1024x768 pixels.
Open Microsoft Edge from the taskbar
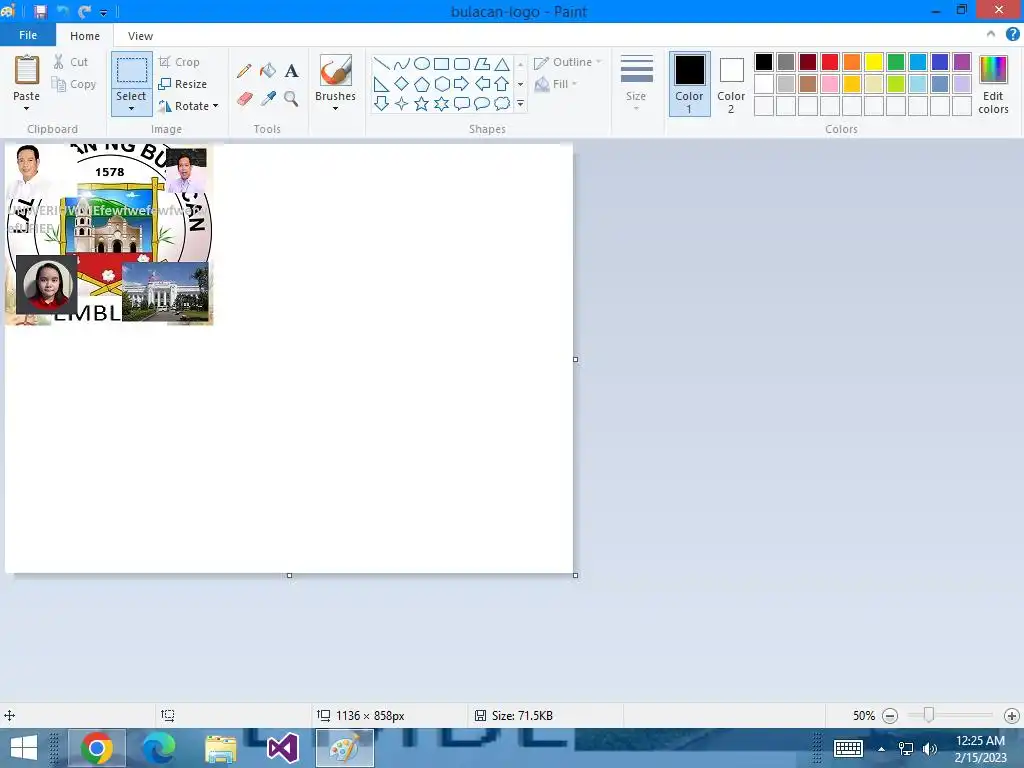[159, 748]
